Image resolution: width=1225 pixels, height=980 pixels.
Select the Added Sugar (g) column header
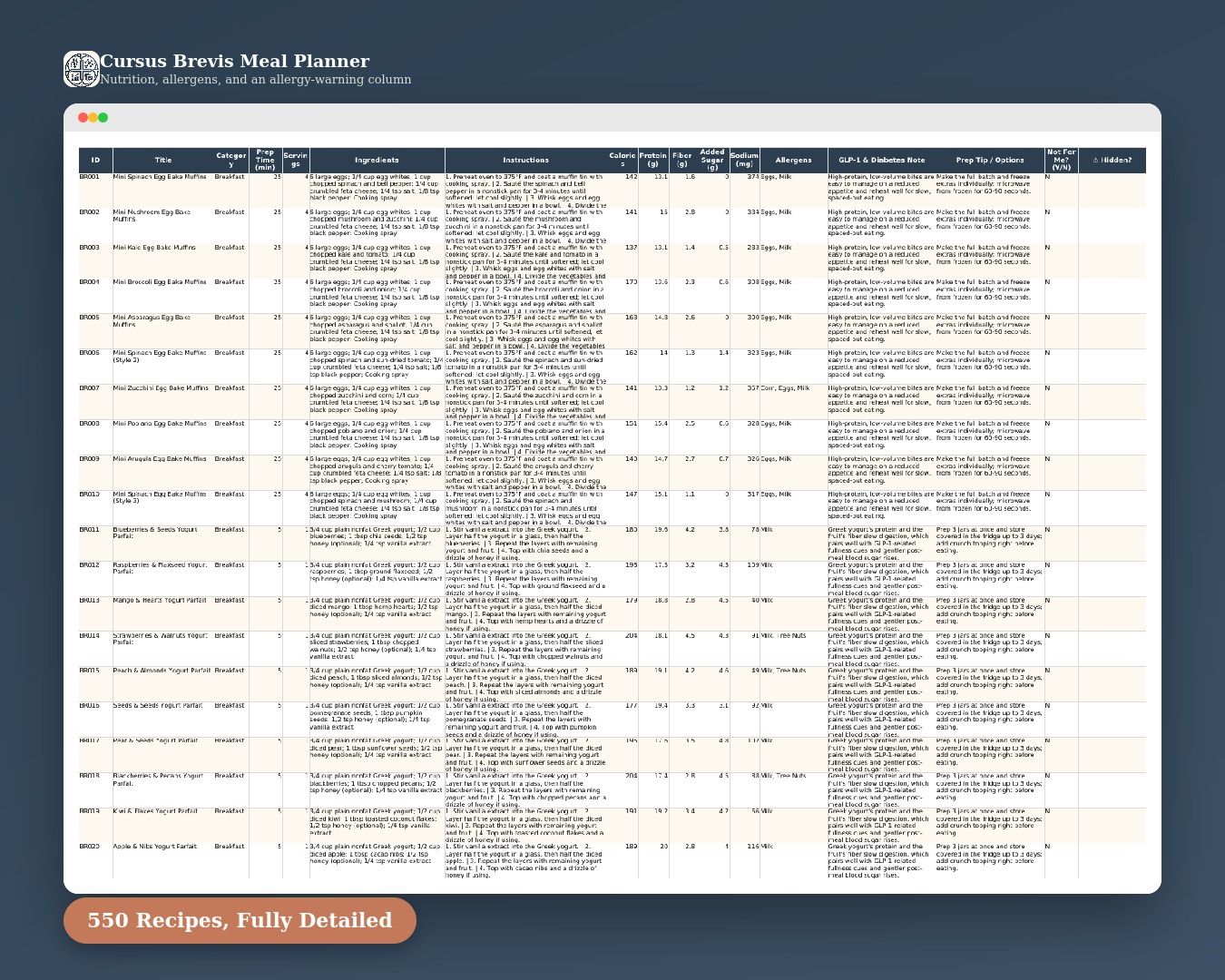pos(712,160)
